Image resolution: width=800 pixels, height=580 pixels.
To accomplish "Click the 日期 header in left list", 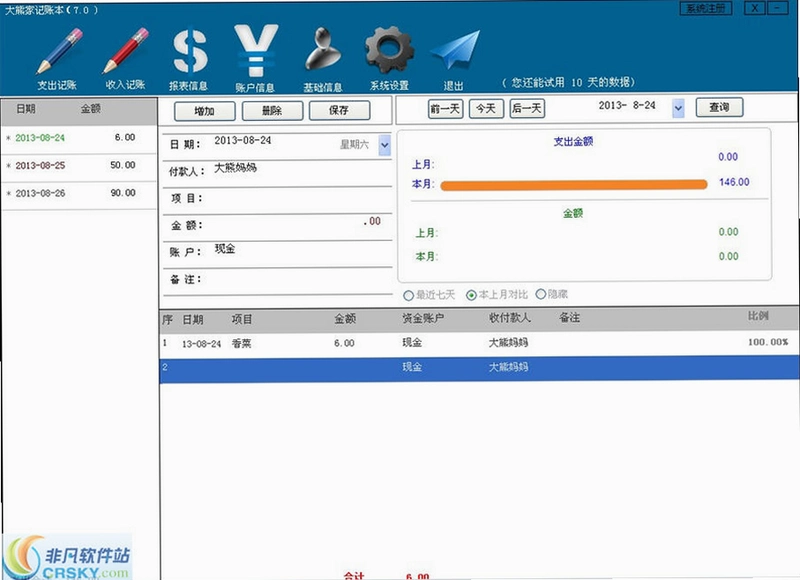I will (x=26, y=109).
